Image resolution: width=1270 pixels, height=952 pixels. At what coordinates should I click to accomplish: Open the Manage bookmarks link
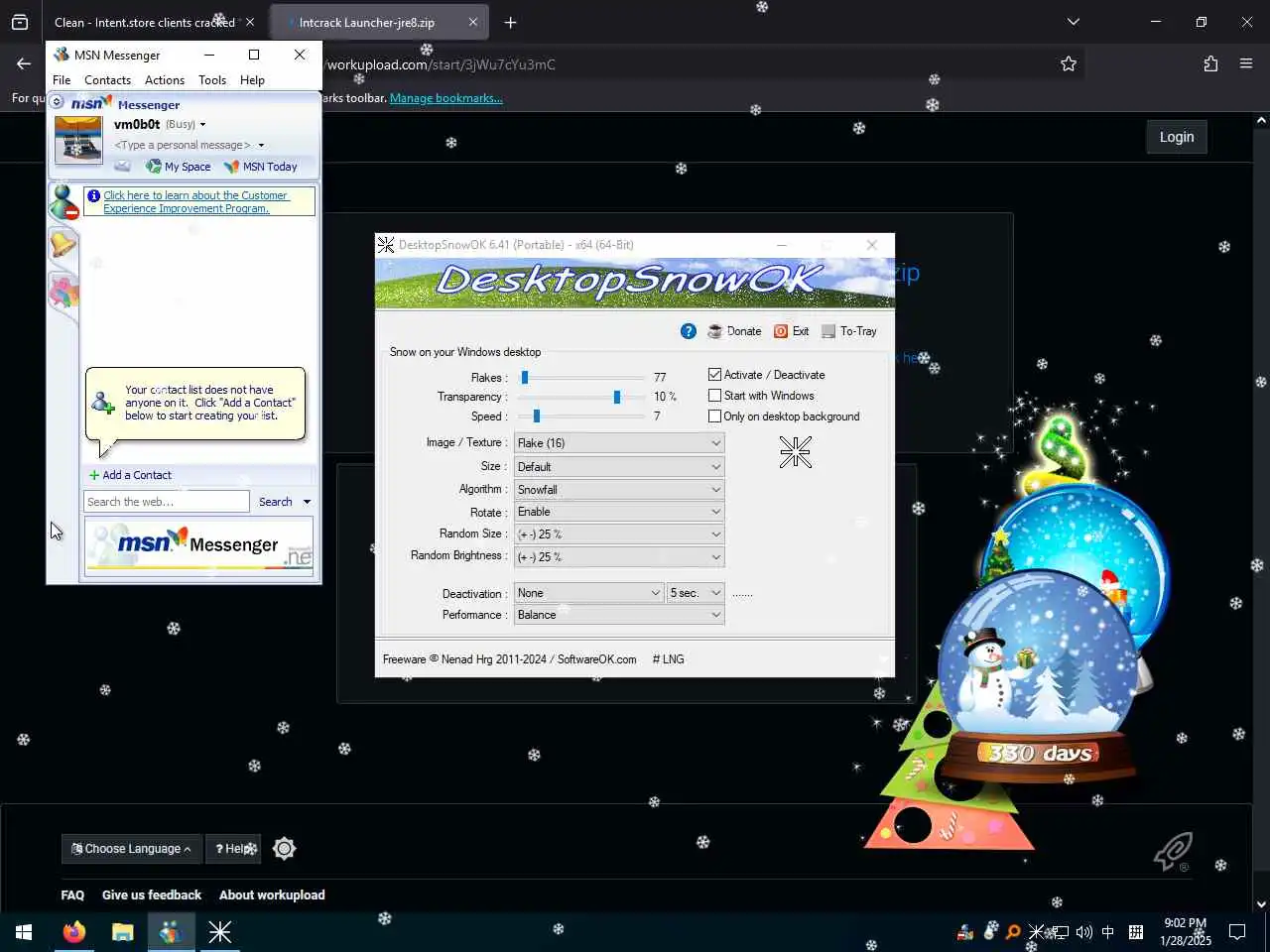[445, 98]
